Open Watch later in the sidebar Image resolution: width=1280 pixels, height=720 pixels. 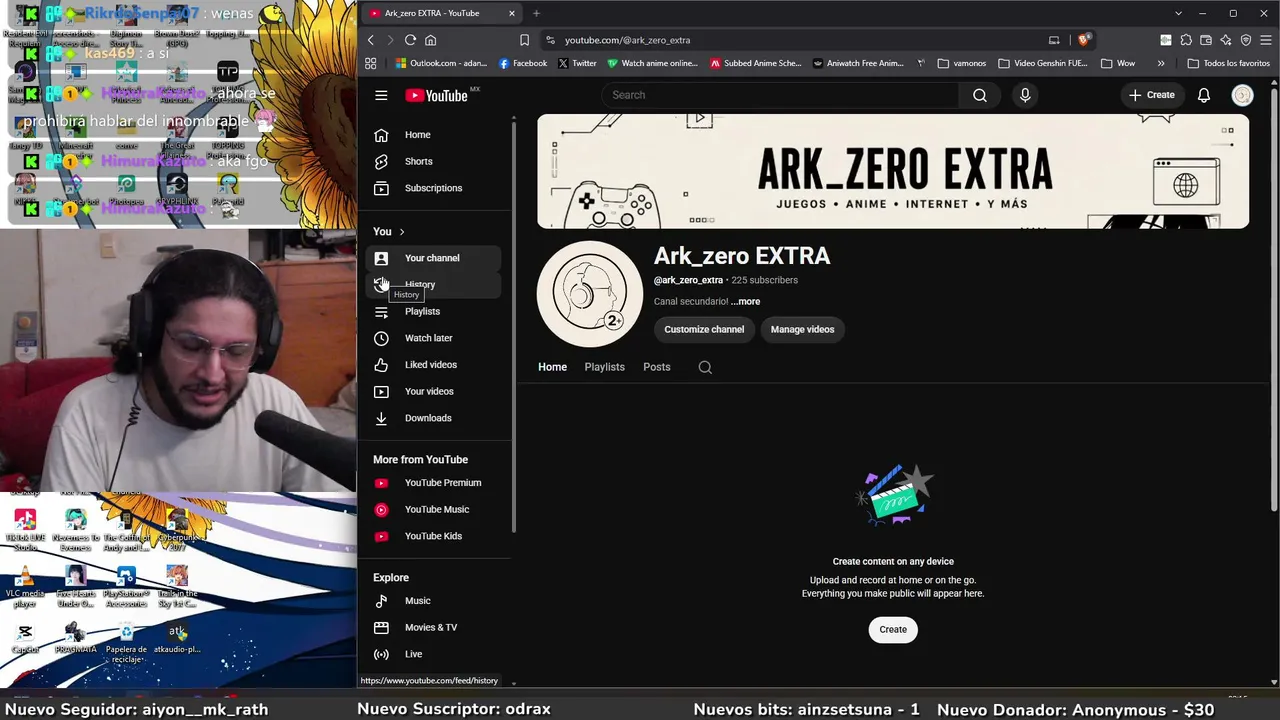(x=433, y=338)
